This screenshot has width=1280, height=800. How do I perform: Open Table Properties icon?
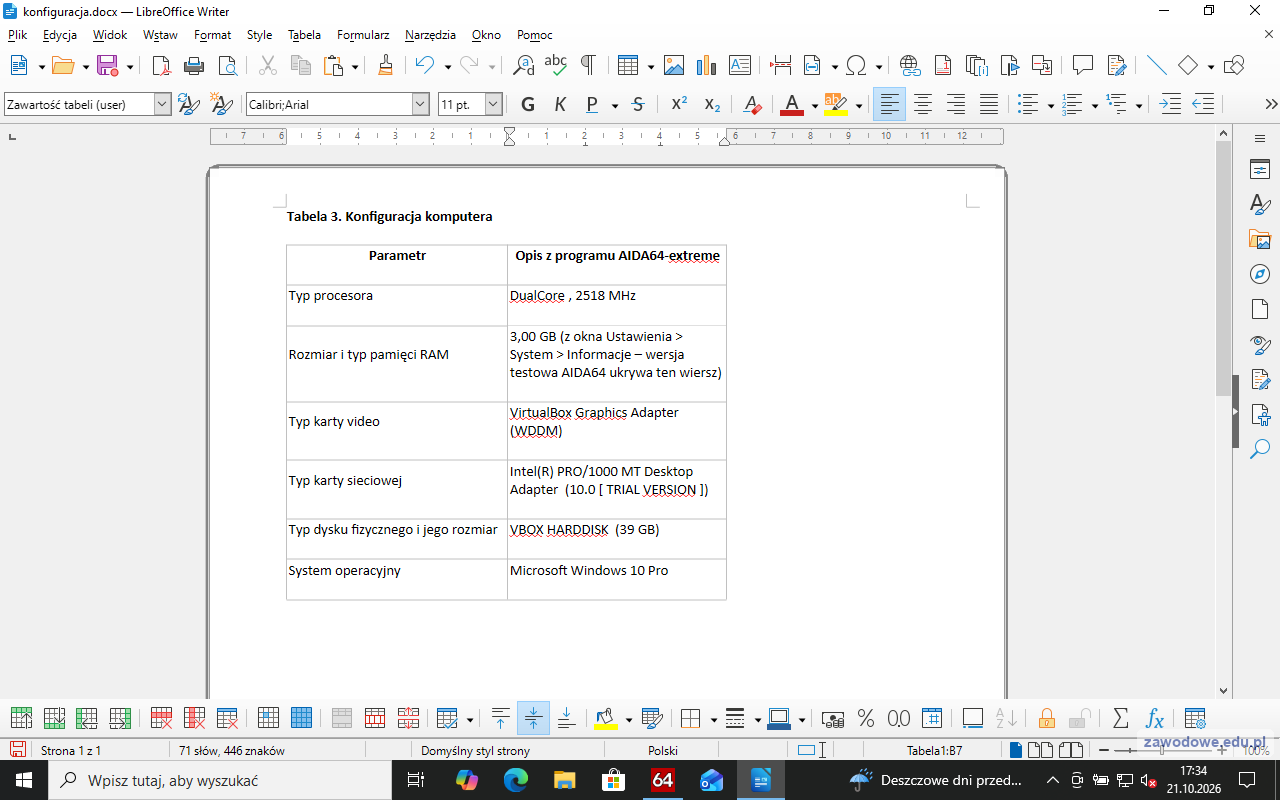(1194, 718)
